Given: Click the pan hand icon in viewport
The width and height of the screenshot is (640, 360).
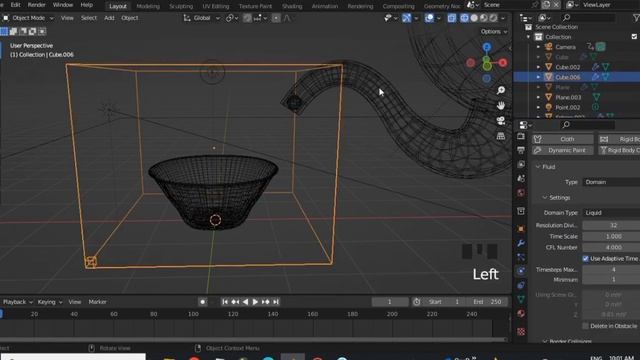Looking at the screenshot, I should 501,106.
